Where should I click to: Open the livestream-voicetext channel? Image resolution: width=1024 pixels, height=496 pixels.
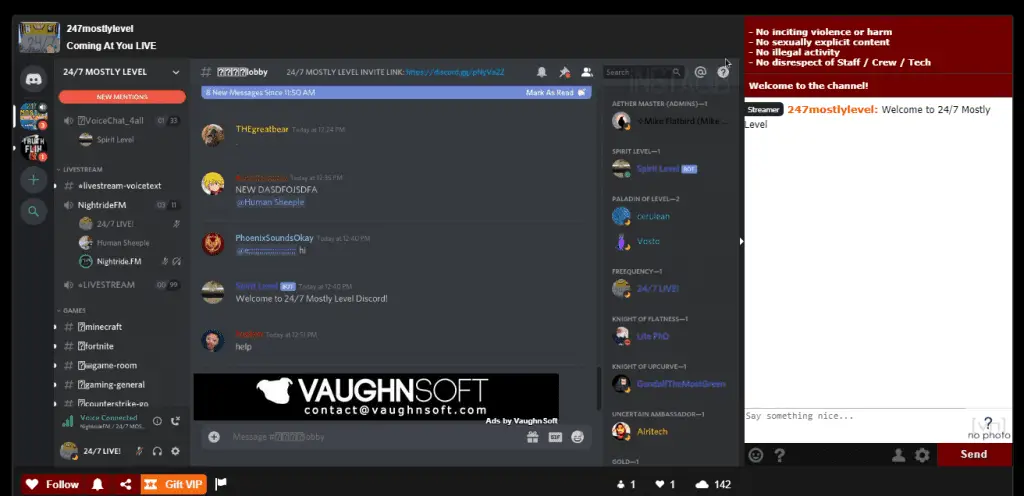tap(119, 186)
